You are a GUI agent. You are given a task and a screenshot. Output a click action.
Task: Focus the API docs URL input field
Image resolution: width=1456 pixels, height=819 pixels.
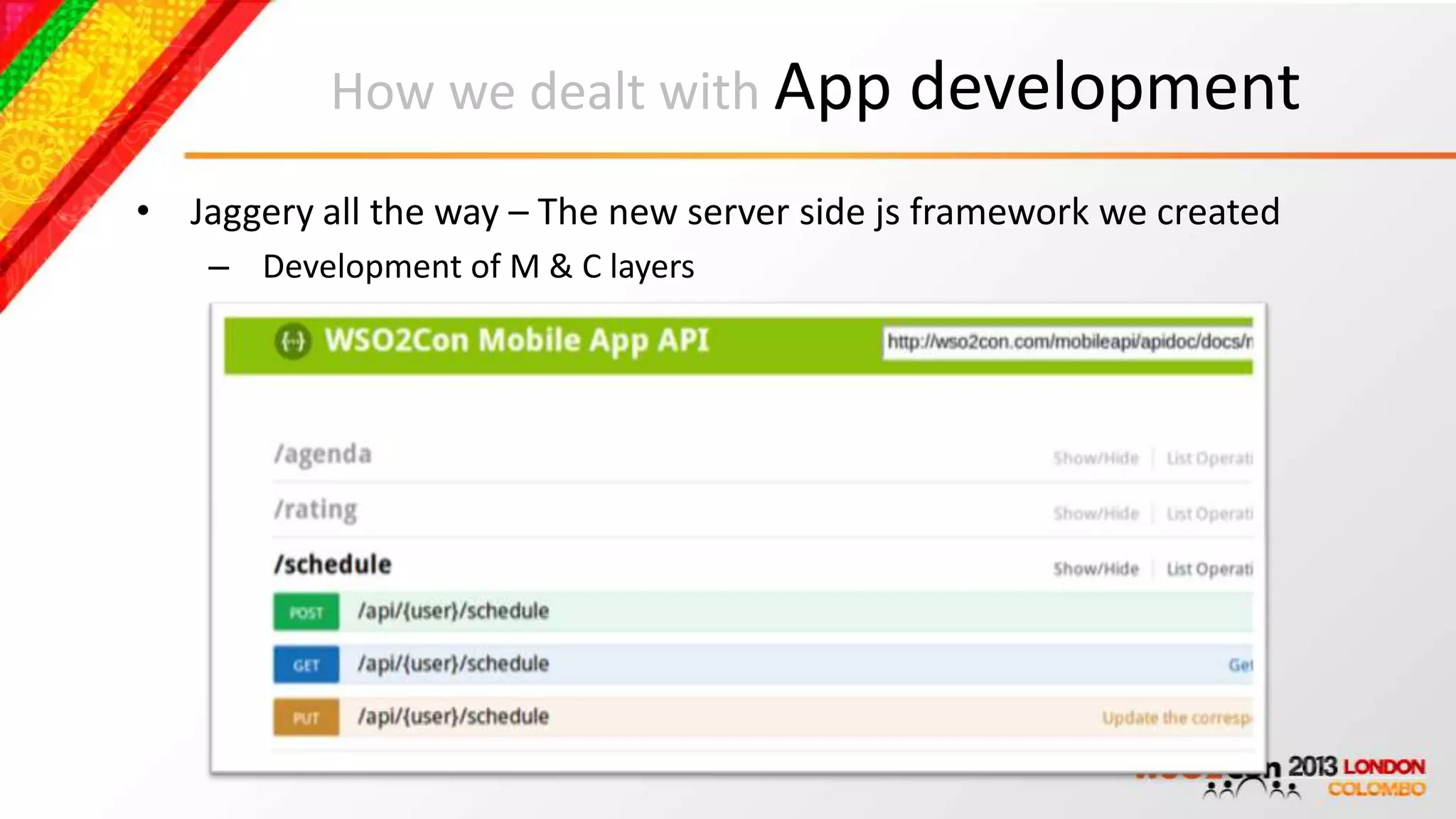click(1068, 342)
